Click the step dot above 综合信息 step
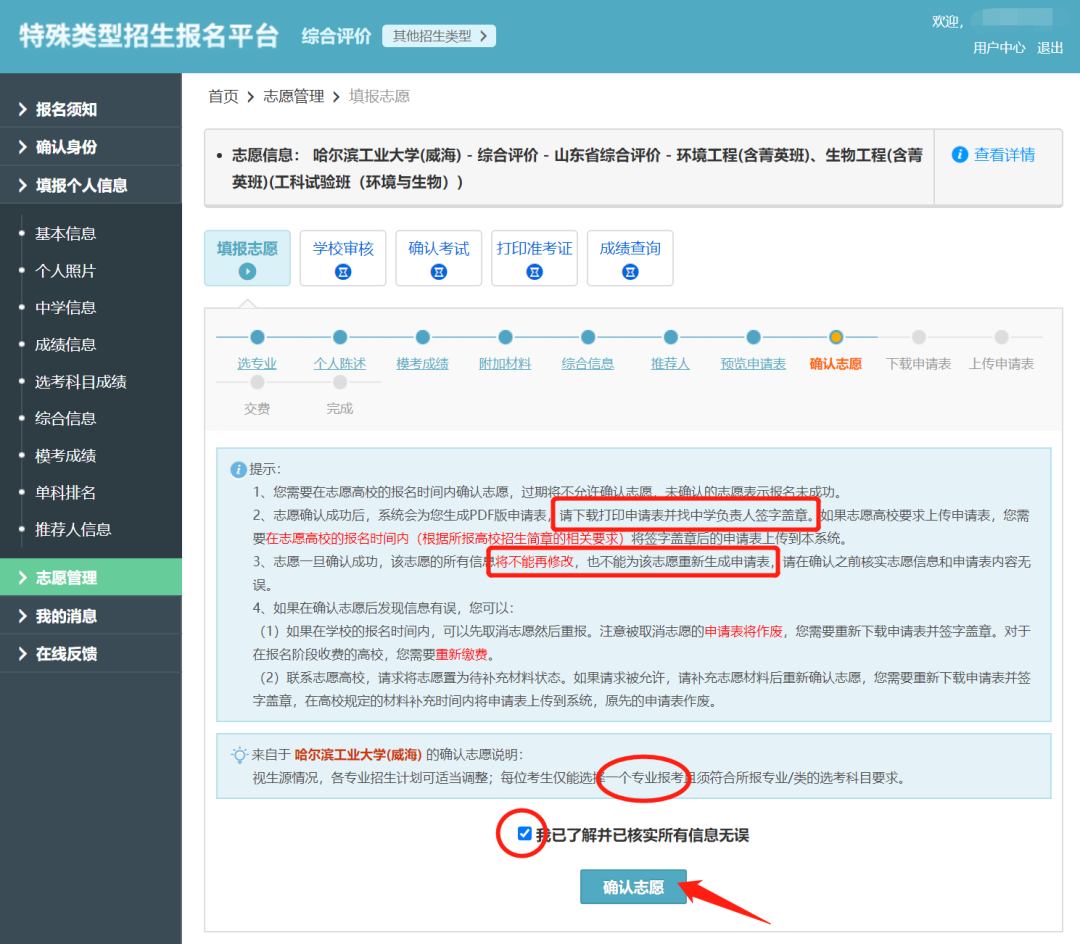The height and width of the screenshot is (944, 1080). (588, 337)
